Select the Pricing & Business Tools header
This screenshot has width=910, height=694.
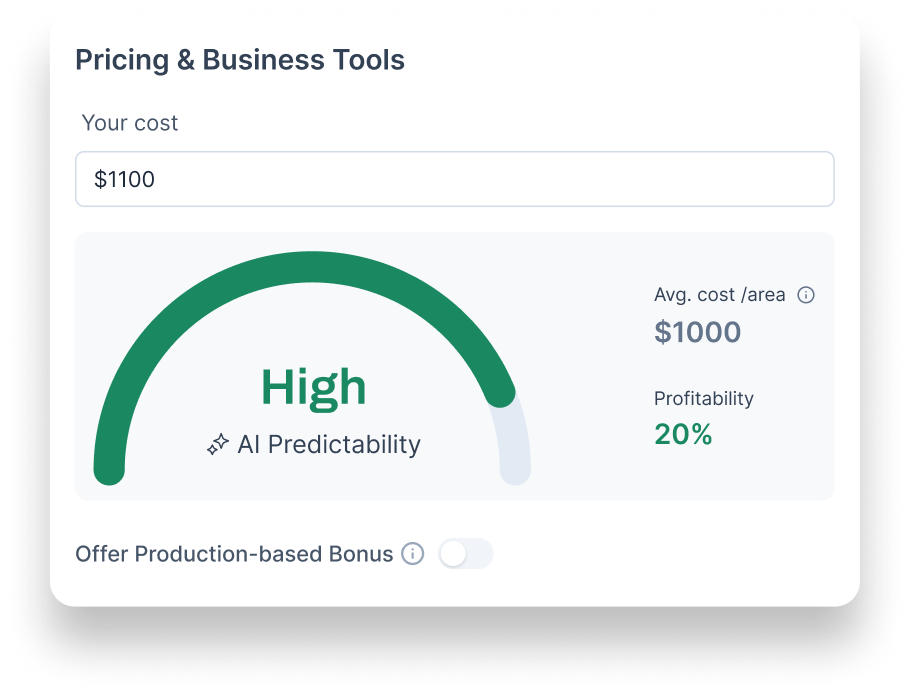point(240,60)
